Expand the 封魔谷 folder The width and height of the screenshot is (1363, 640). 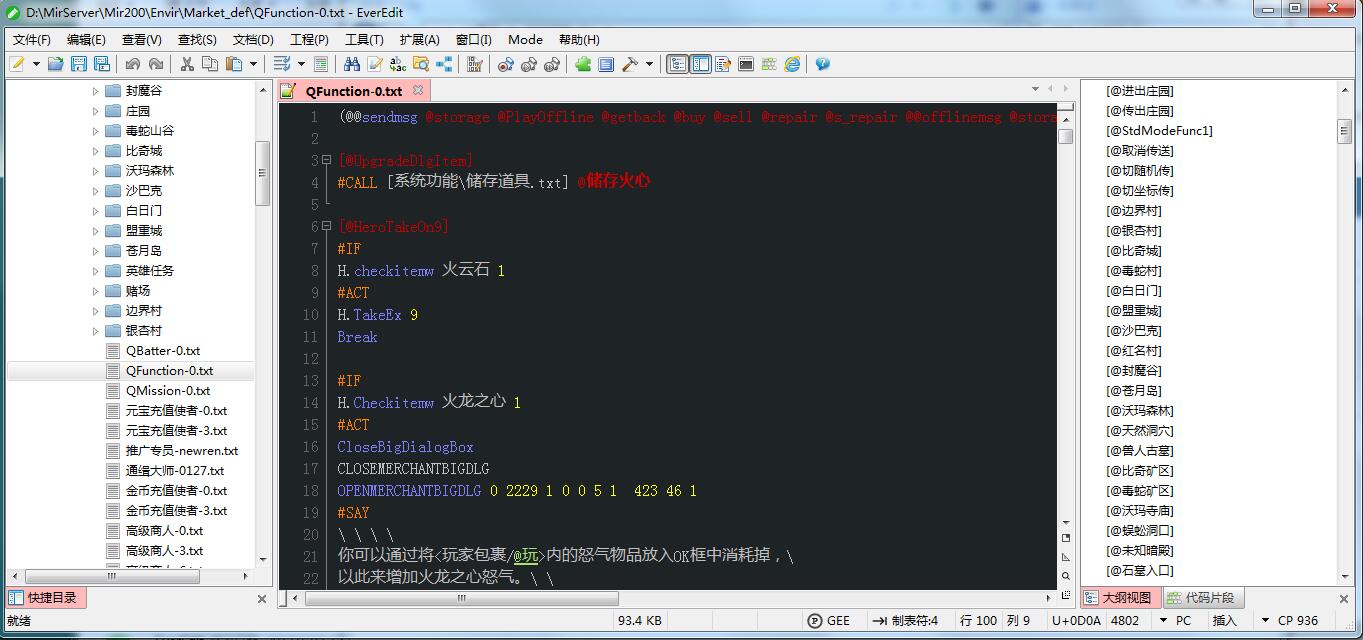[x=96, y=90]
